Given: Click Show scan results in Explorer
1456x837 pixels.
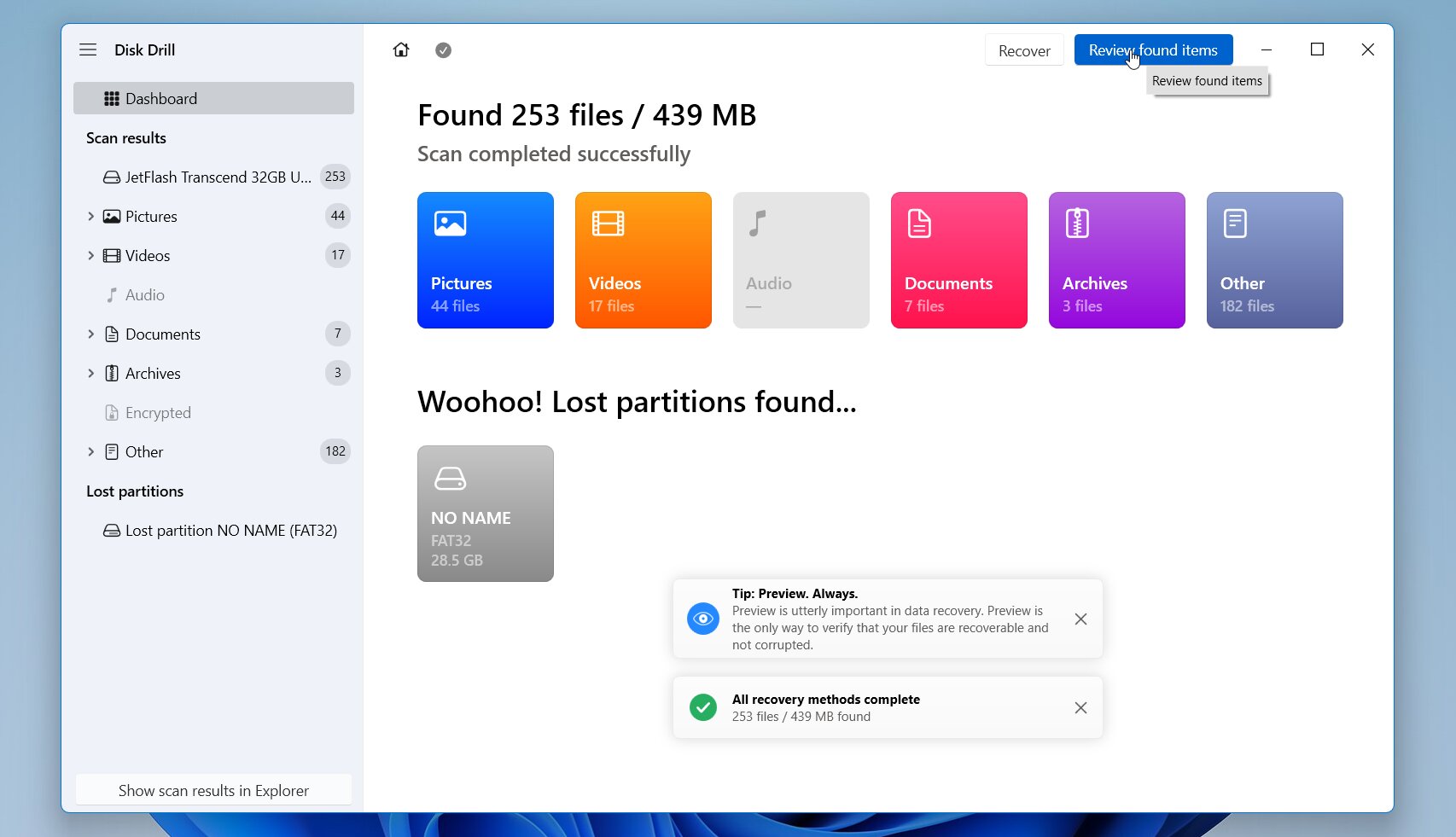Looking at the screenshot, I should tap(213, 790).
